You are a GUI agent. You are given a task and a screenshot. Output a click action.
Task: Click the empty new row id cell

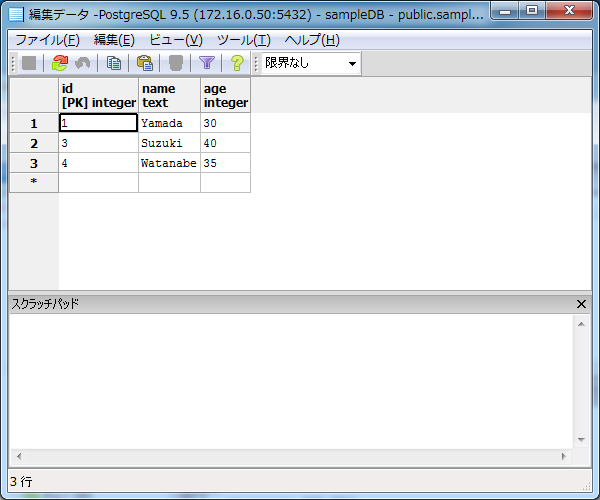tap(98, 182)
